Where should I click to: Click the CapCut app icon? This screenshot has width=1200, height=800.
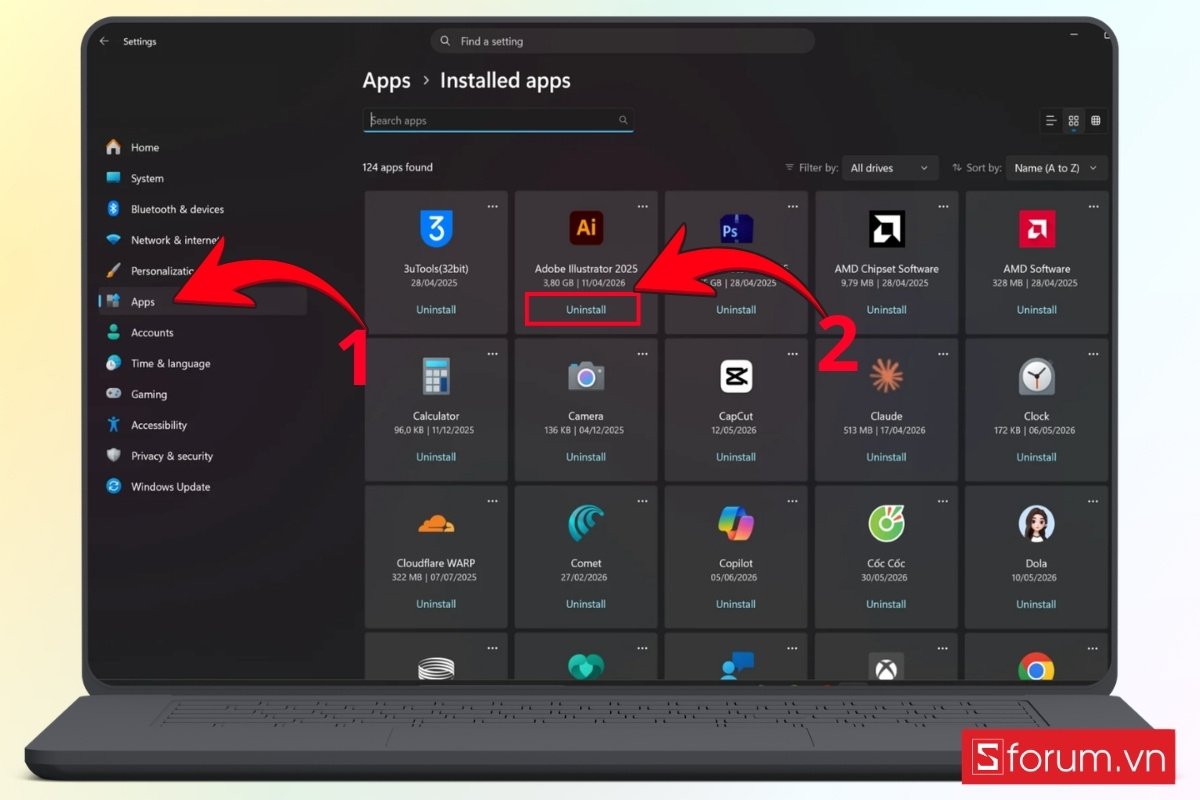point(736,376)
